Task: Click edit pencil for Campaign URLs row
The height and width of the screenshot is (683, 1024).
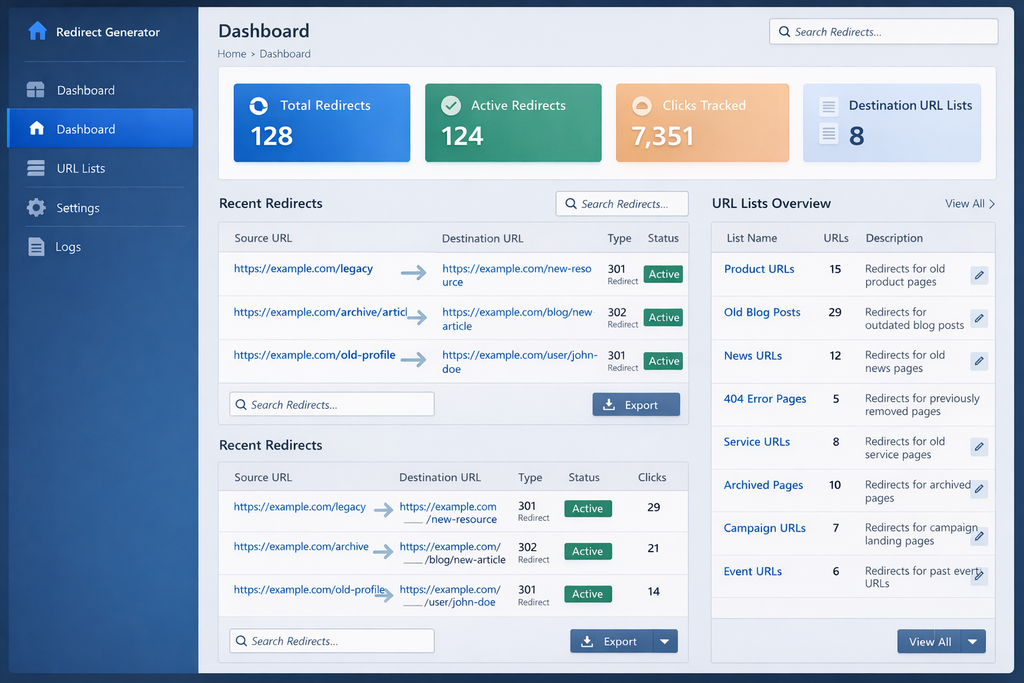Action: 979,535
